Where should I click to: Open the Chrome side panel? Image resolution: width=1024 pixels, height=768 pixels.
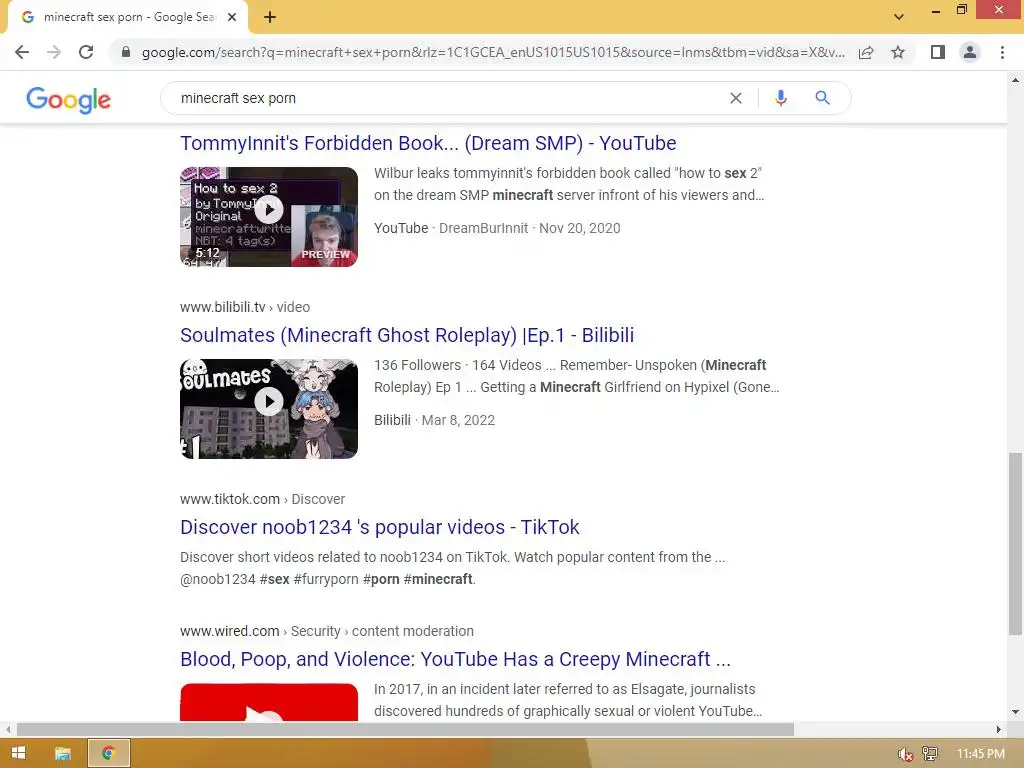938,52
